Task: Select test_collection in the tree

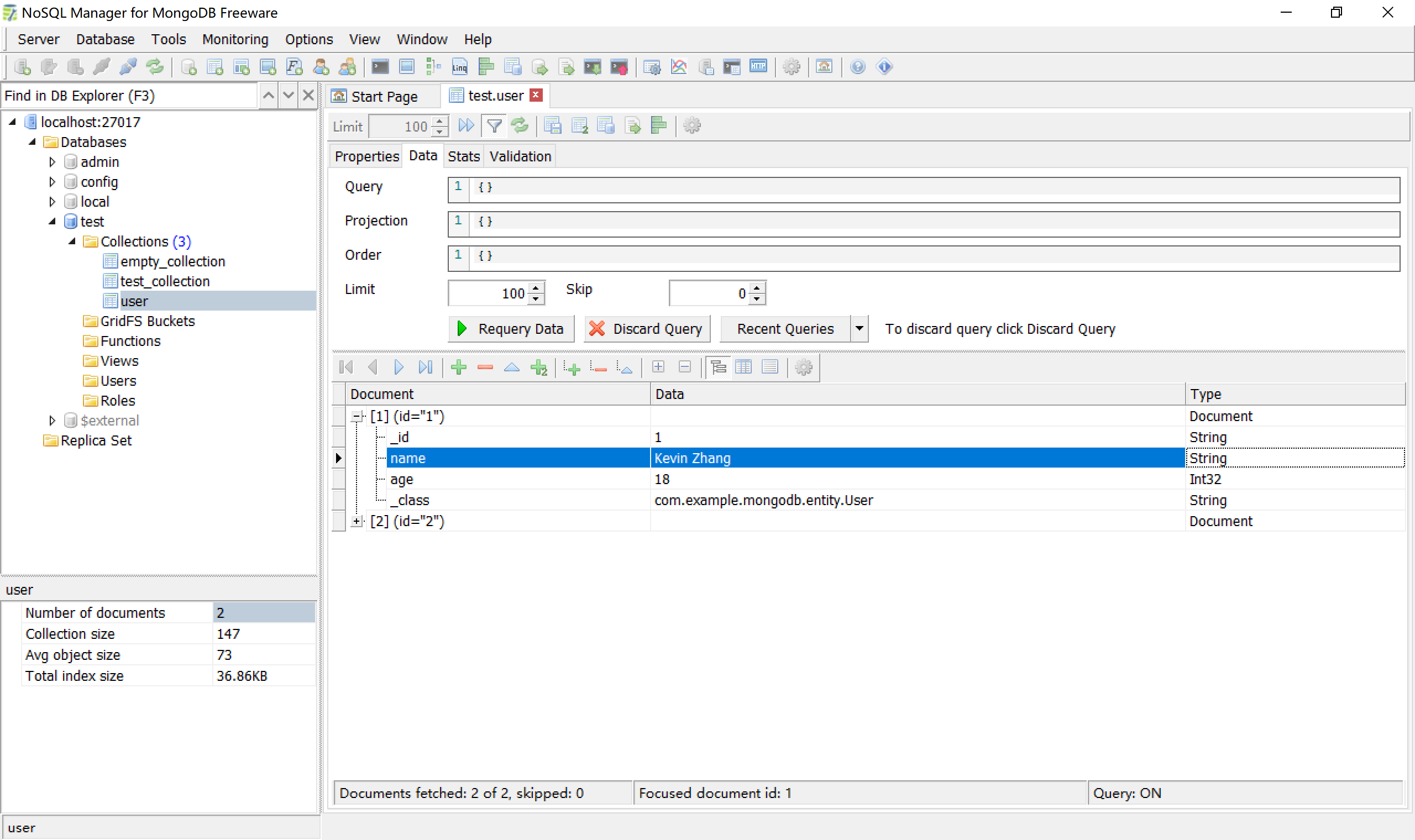Action: point(165,281)
